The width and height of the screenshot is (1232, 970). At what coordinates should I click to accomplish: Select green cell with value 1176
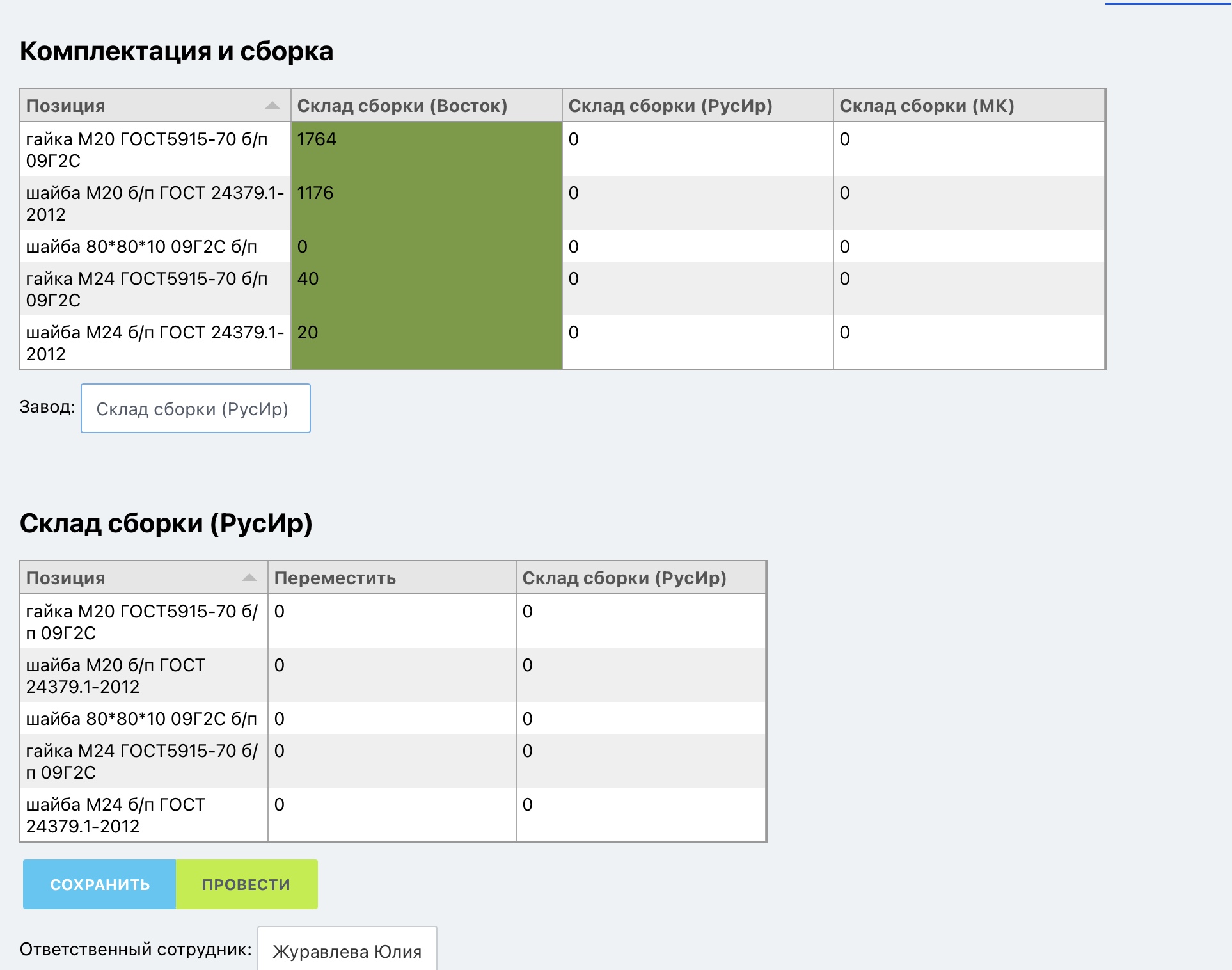pyautogui.click(x=426, y=203)
